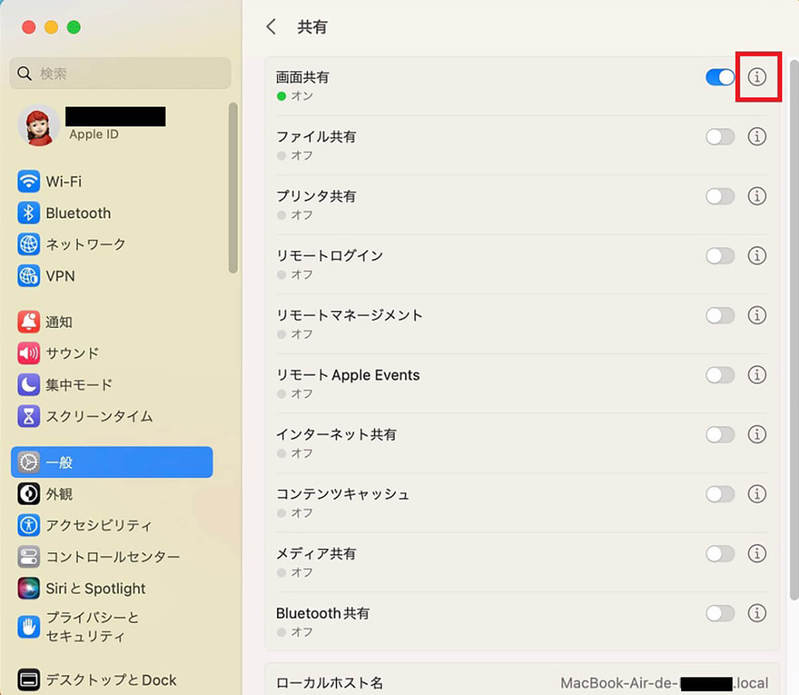Click the user avatar picture
Viewport: 799px width, 695px height.
coord(38,126)
